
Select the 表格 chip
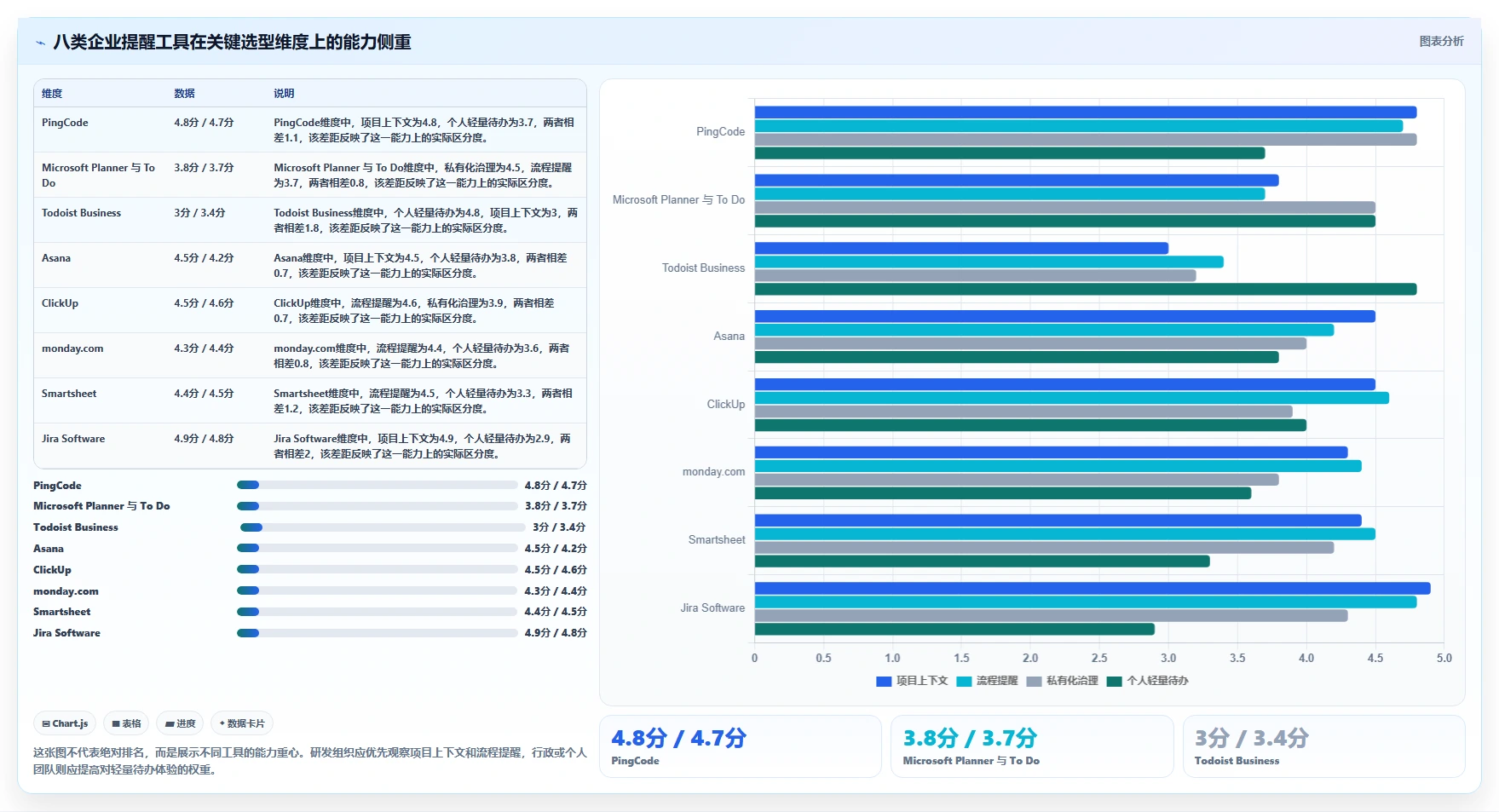pos(126,723)
